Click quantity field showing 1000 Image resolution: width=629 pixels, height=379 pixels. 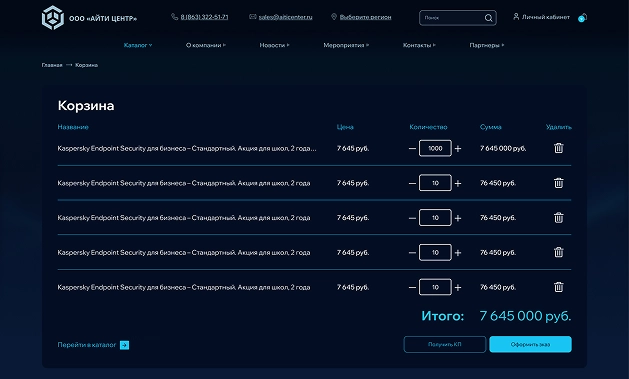(x=435, y=148)
